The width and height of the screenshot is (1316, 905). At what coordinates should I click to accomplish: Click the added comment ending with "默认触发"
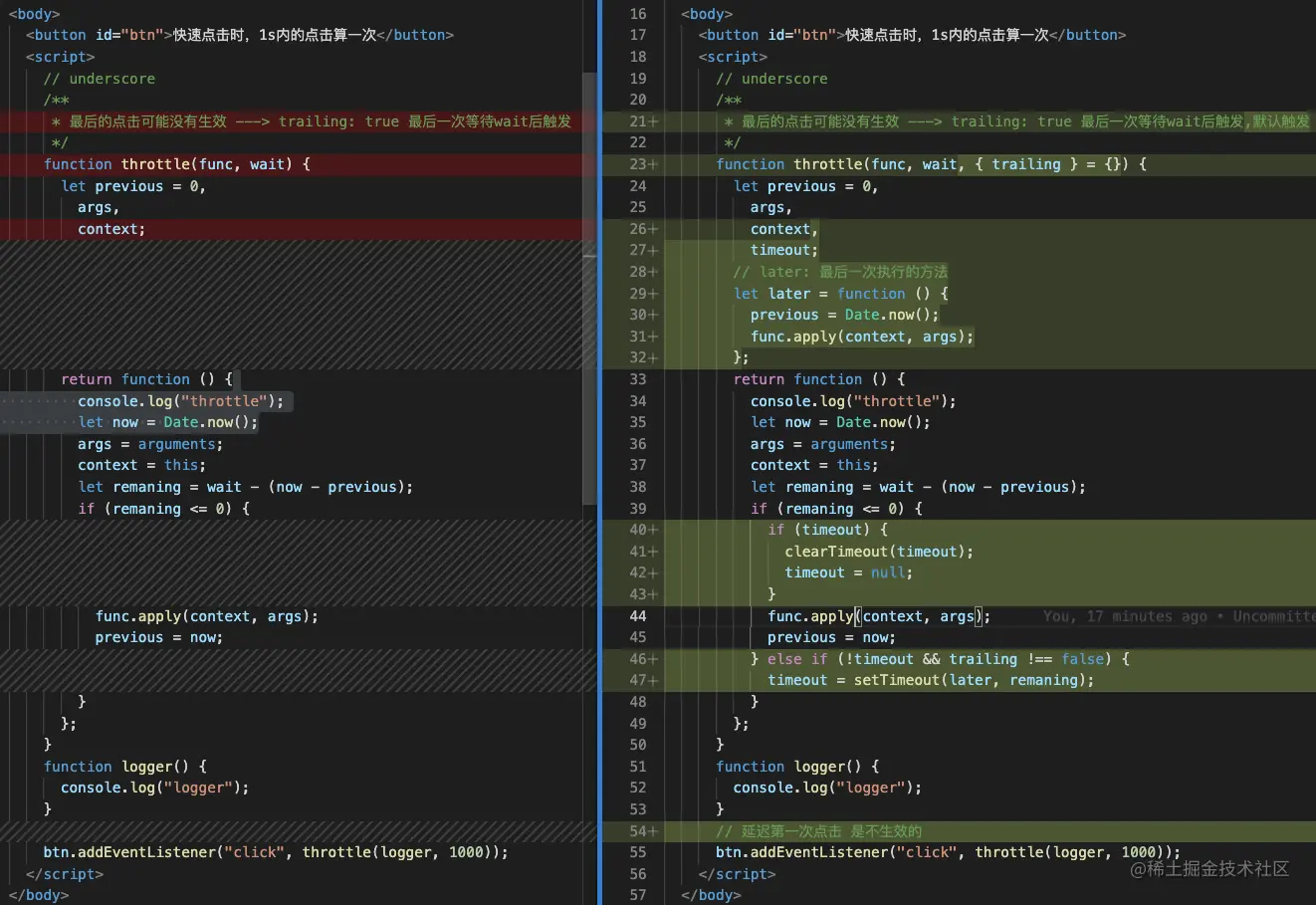coord(1017,121)
